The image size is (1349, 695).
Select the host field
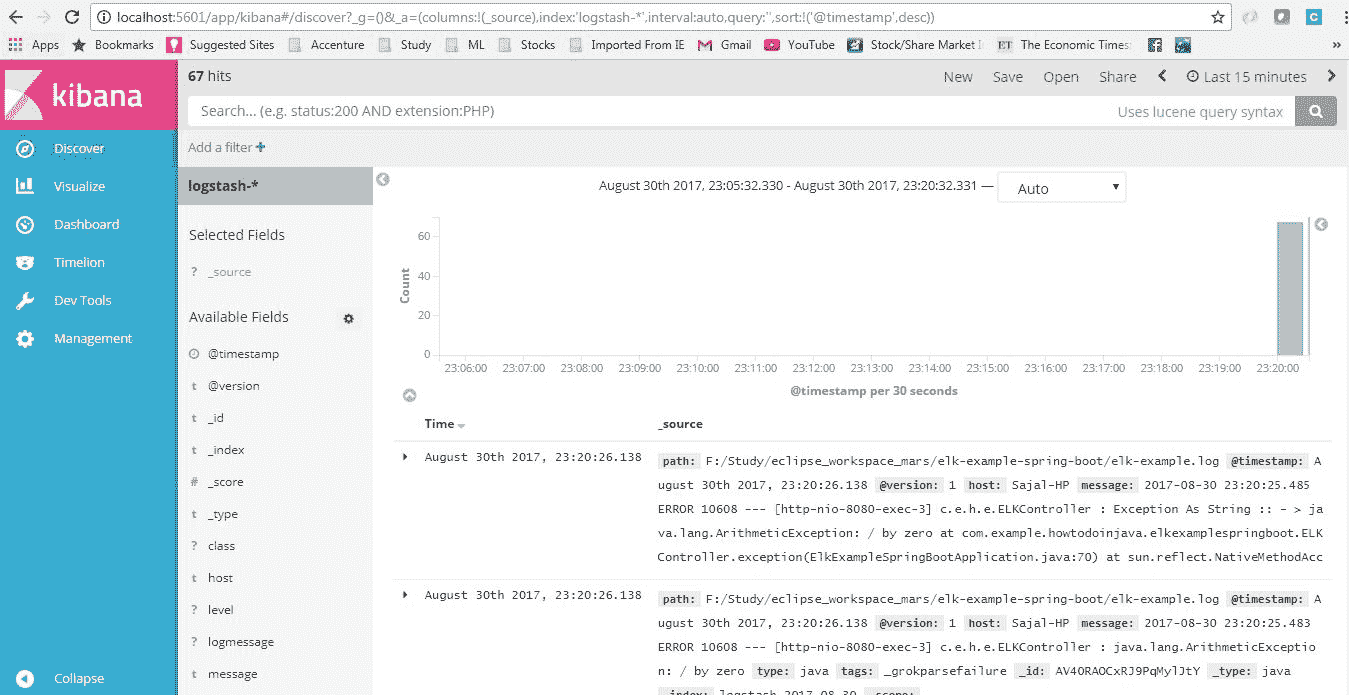pyautogui.click(x=220, y=578)
